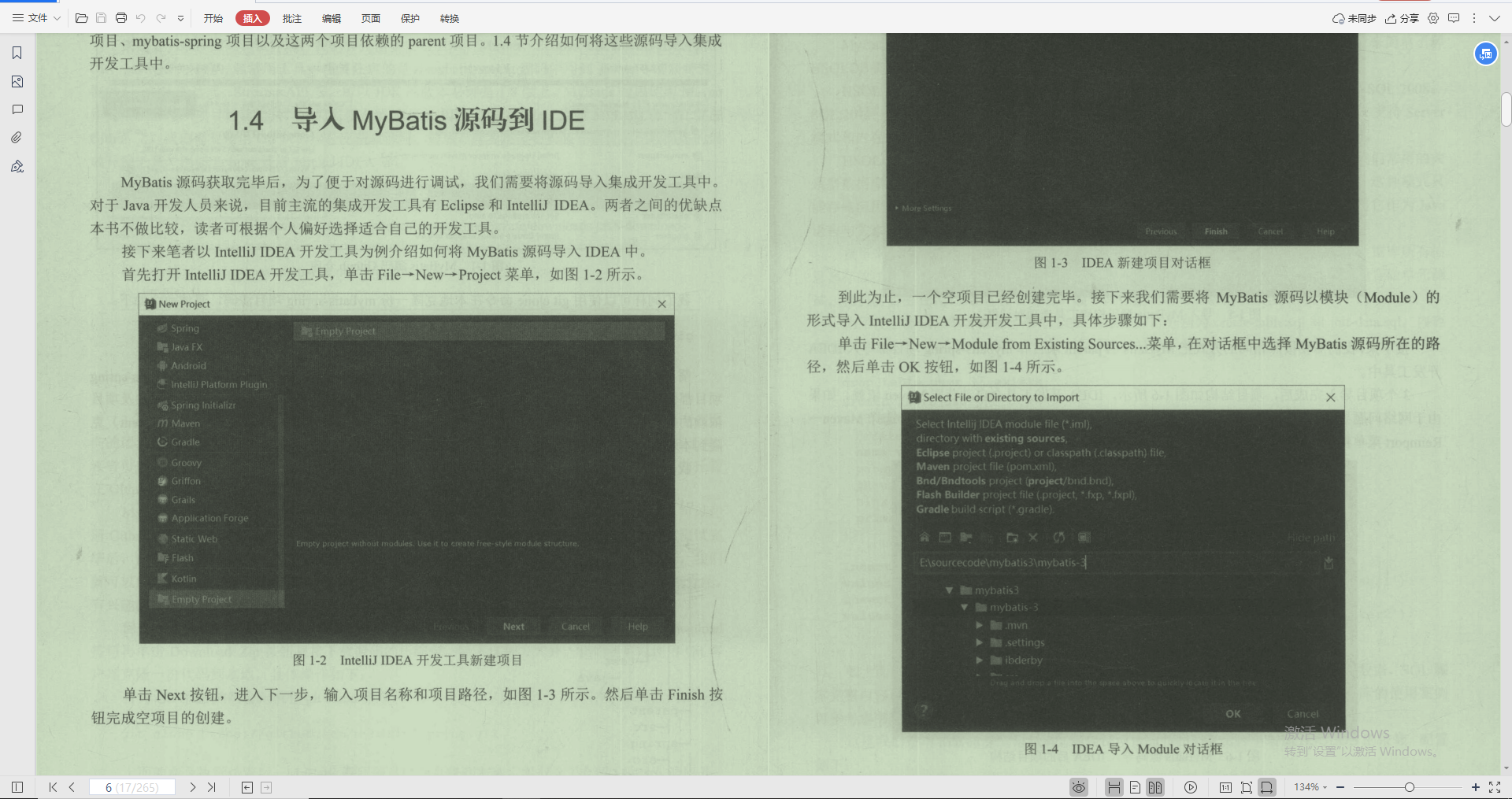The width and height of the screenshot is (1512, 799).
Task: Switch to the 转换 tab
Action: click(450, 18)
